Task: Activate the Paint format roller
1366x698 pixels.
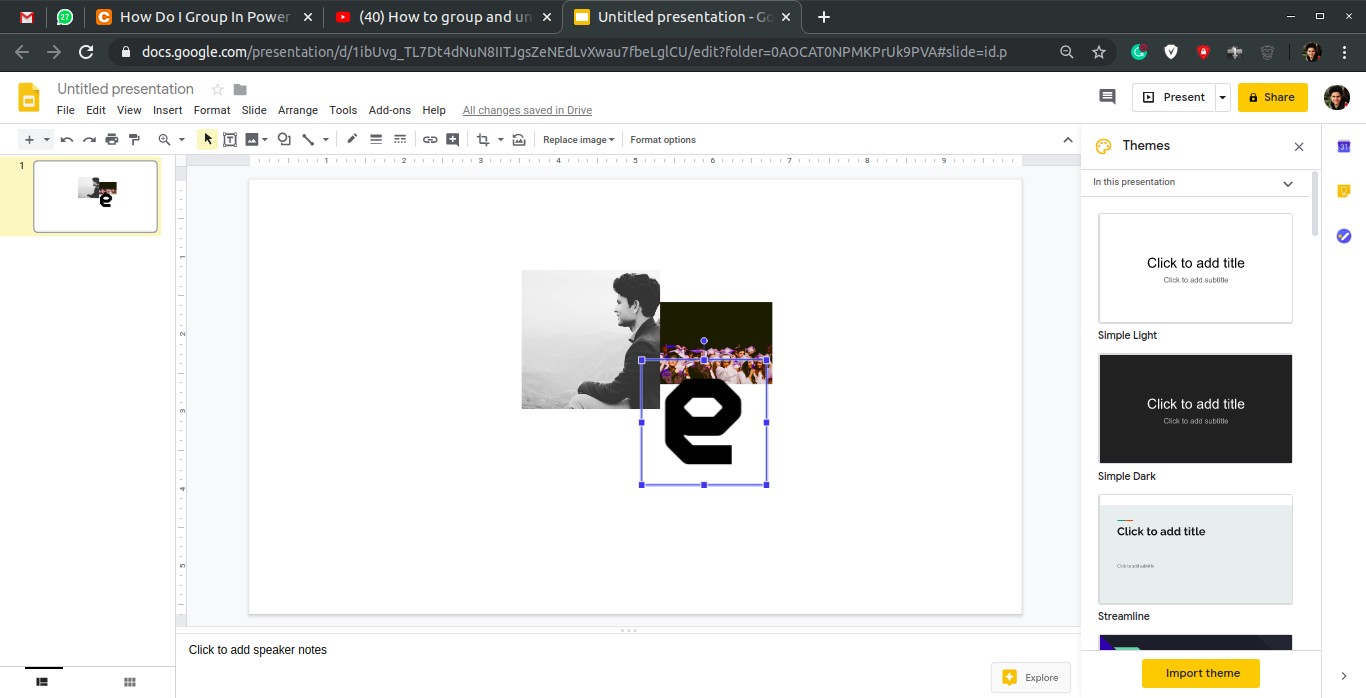Action: [x=134, y=140]
